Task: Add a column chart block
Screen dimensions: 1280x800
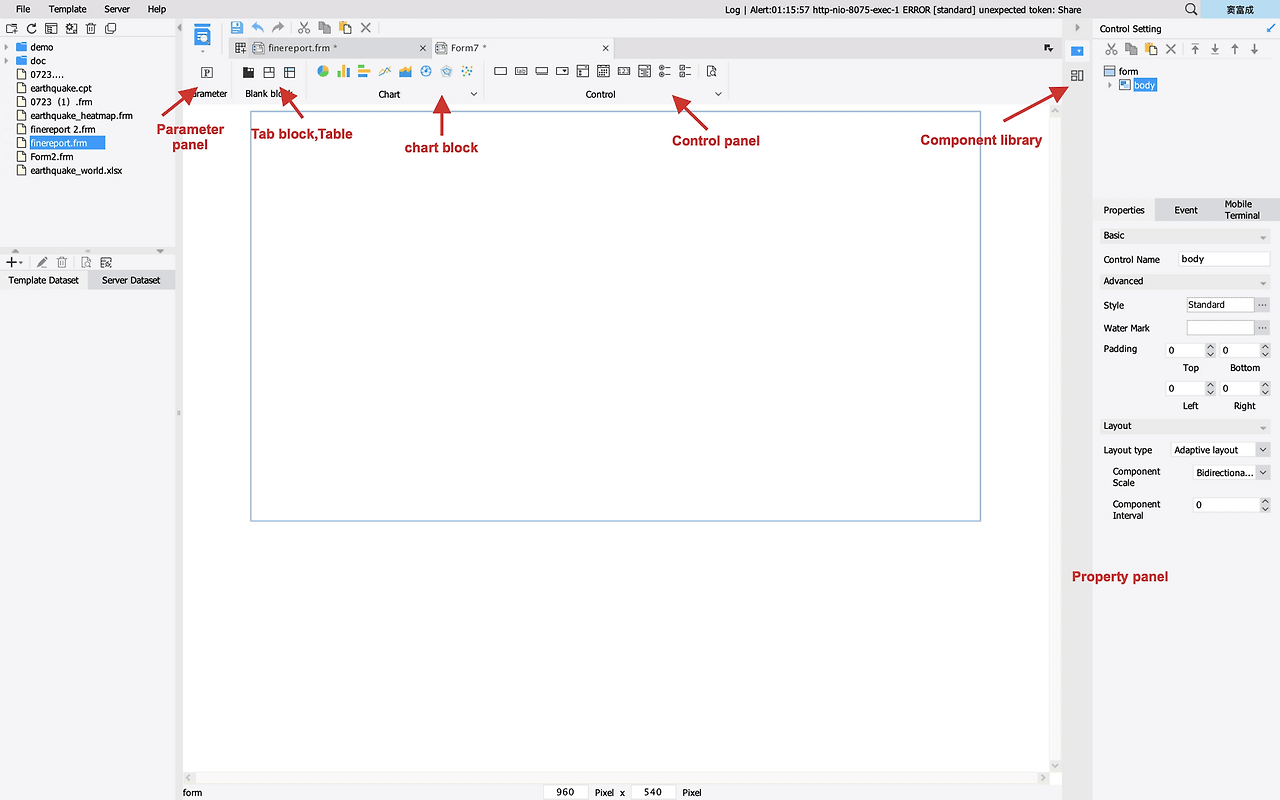Action: tap(343, 71)
